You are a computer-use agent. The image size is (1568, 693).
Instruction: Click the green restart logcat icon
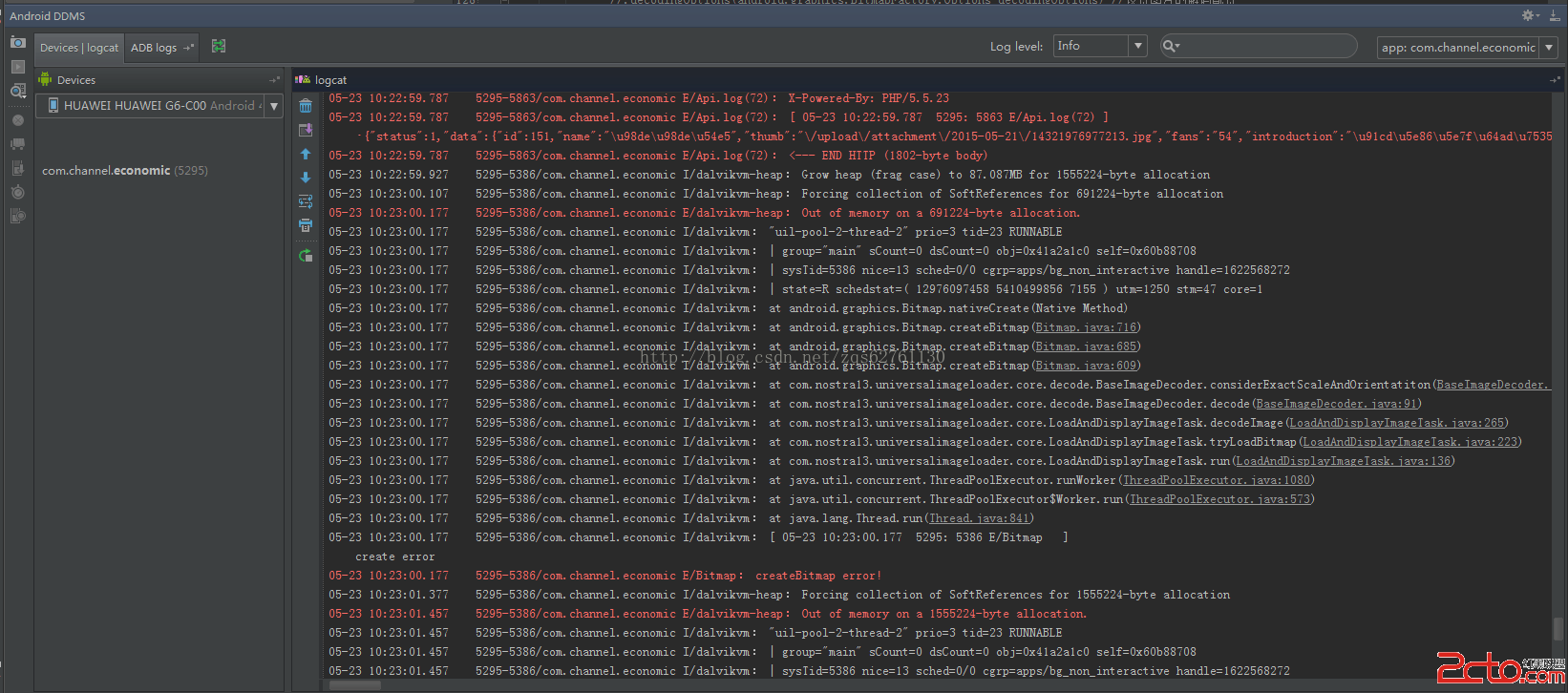306,255
